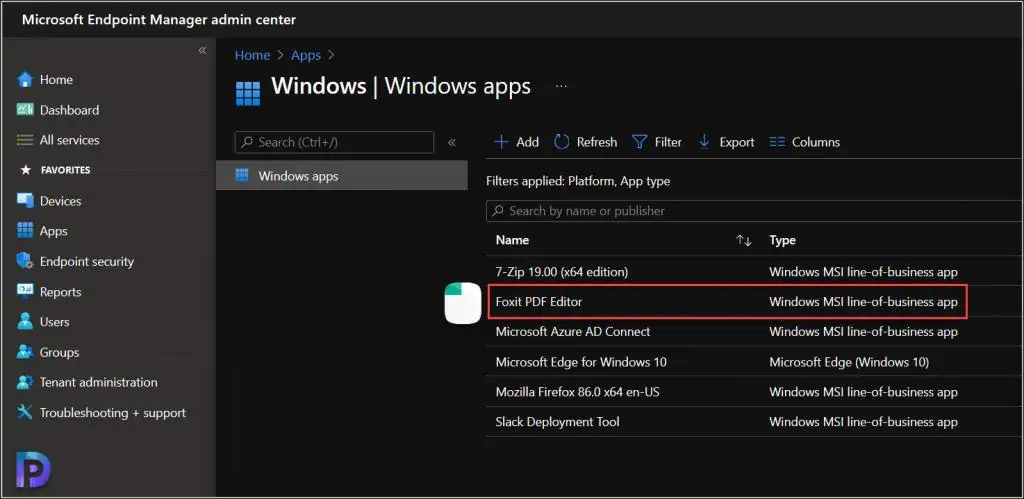Click the Microsoft Endpoint Manager admin center title
The image size is (1024, 499).
[x=159, y=20]
